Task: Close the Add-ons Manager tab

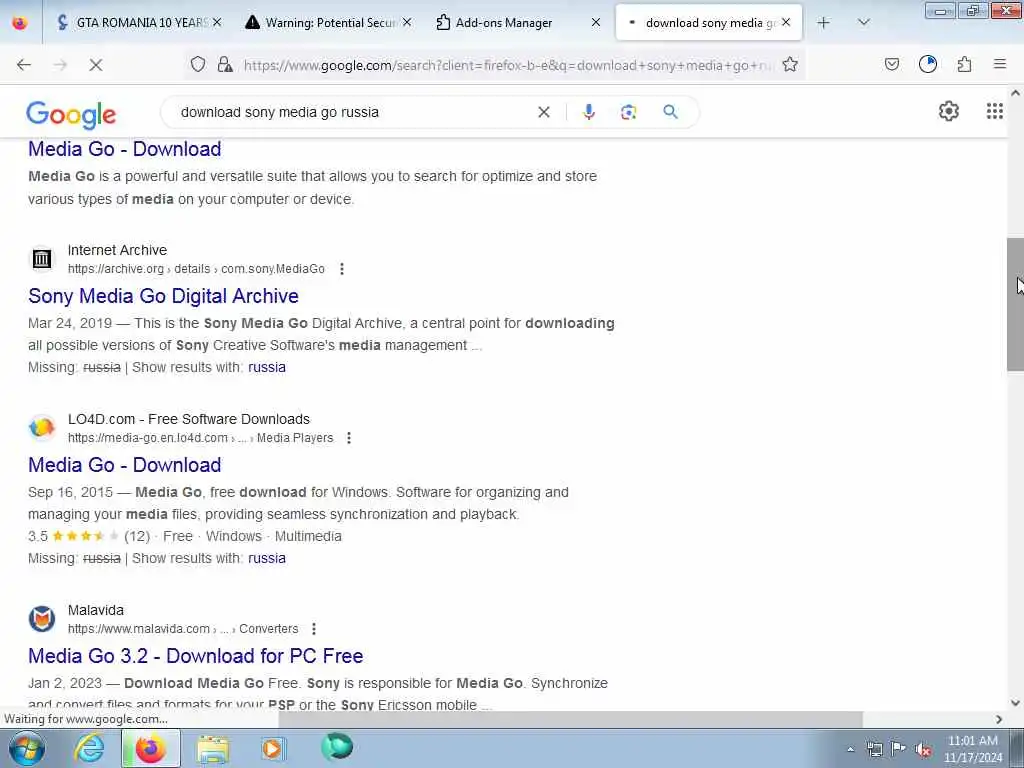Action: click(x=596, y=23)
